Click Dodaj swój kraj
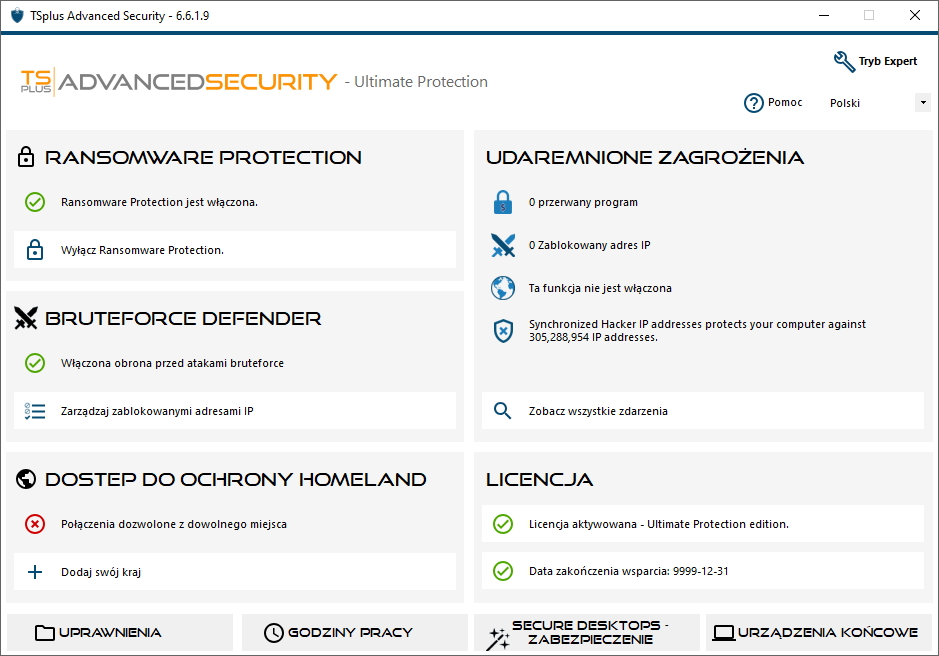This screenshot has width=939, height=656. click(235, 572)
